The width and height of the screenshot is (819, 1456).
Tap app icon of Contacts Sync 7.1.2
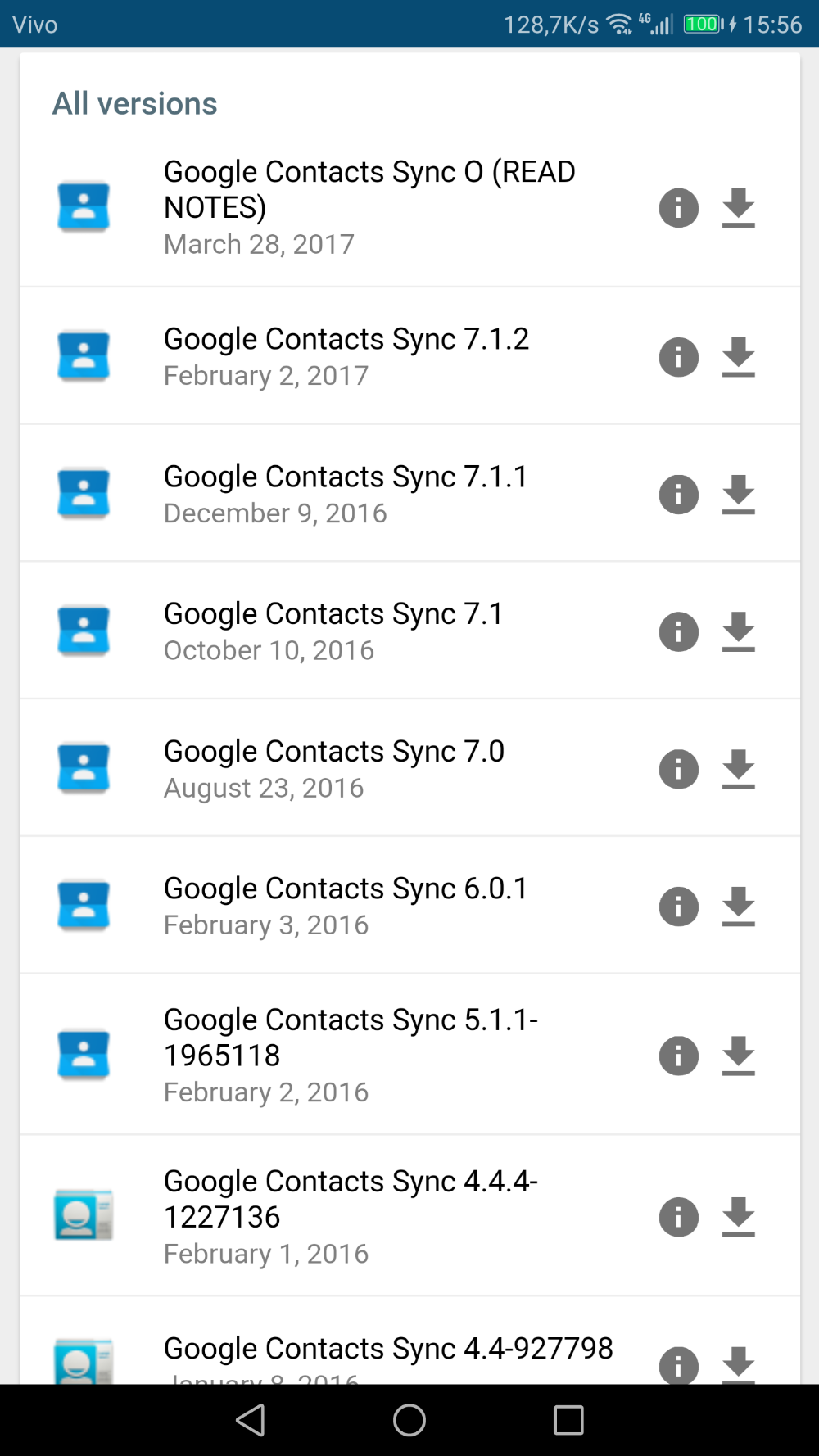tap(84, 356)
